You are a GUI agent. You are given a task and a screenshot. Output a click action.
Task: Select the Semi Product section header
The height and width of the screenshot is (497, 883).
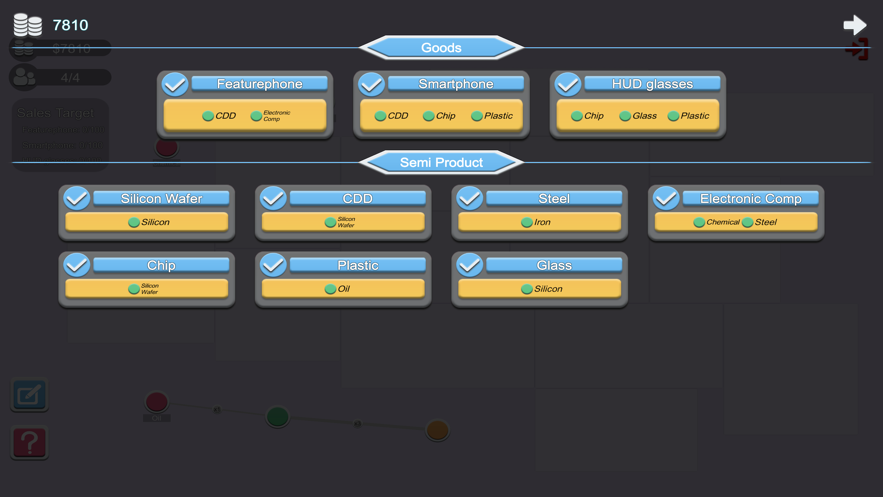tap(441, 162)
